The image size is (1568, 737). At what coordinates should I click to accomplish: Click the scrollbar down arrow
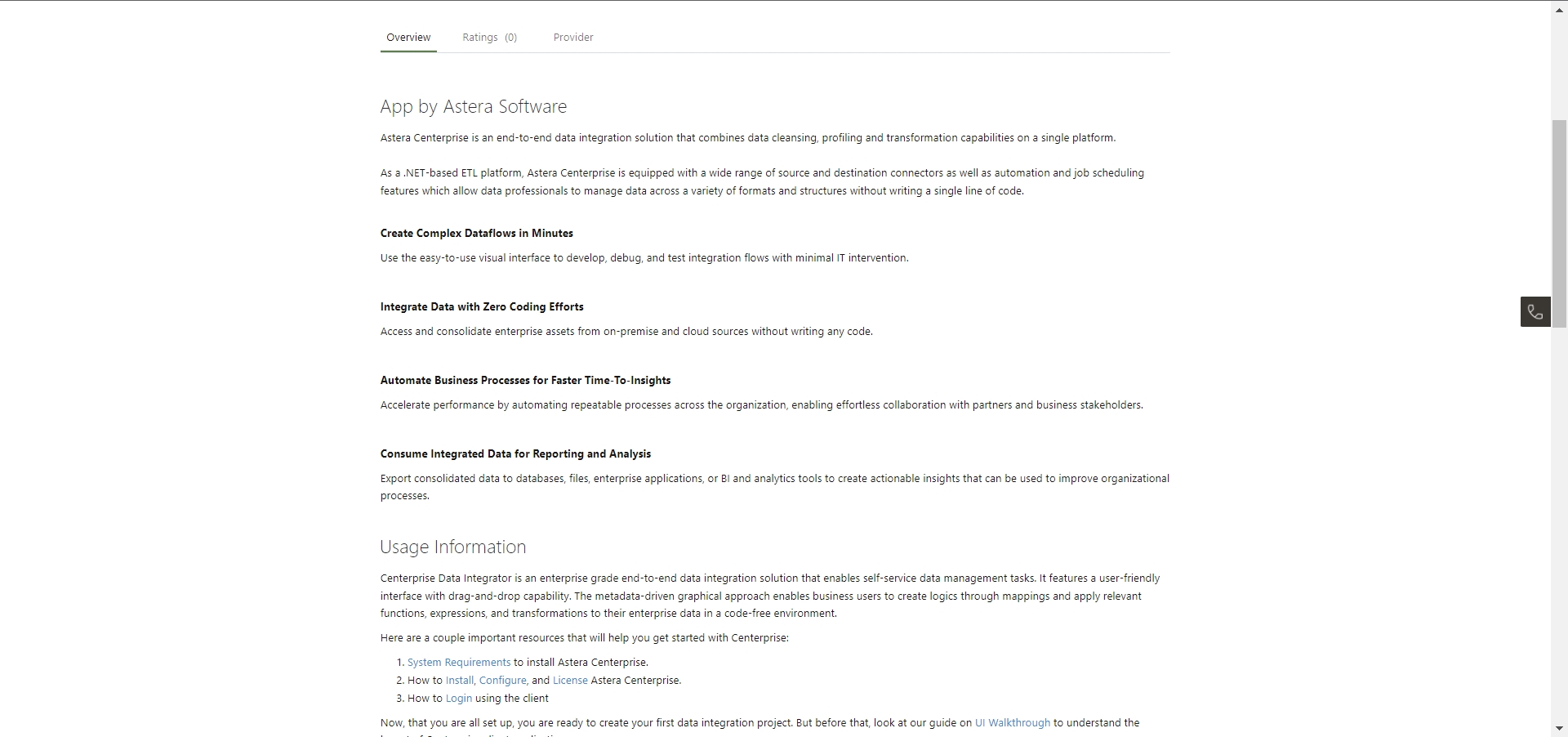point(1559,728)
